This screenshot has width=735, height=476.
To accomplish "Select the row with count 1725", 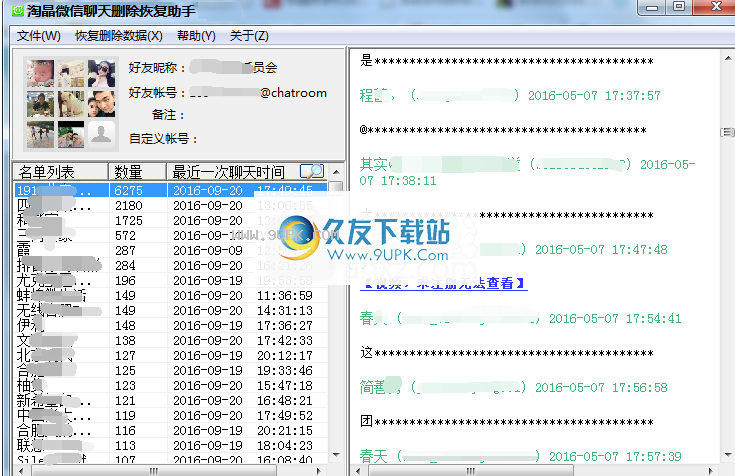I will [171, 220].
